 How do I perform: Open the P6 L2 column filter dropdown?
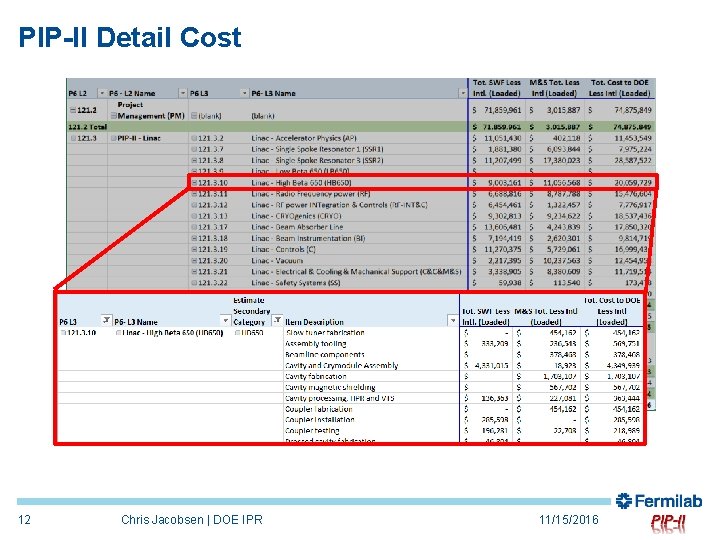102,93
